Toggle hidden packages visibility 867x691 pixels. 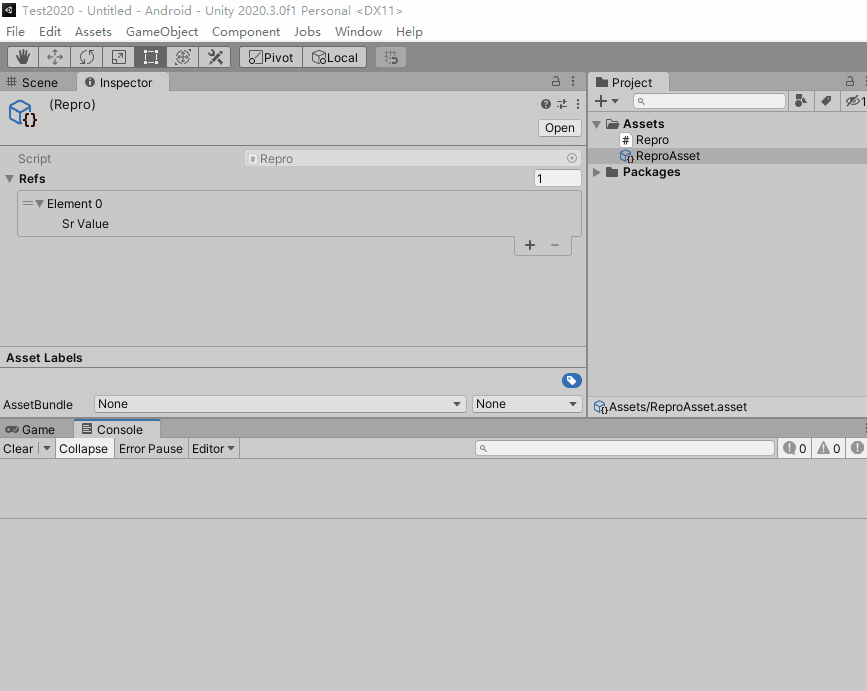tap(855, 101)
